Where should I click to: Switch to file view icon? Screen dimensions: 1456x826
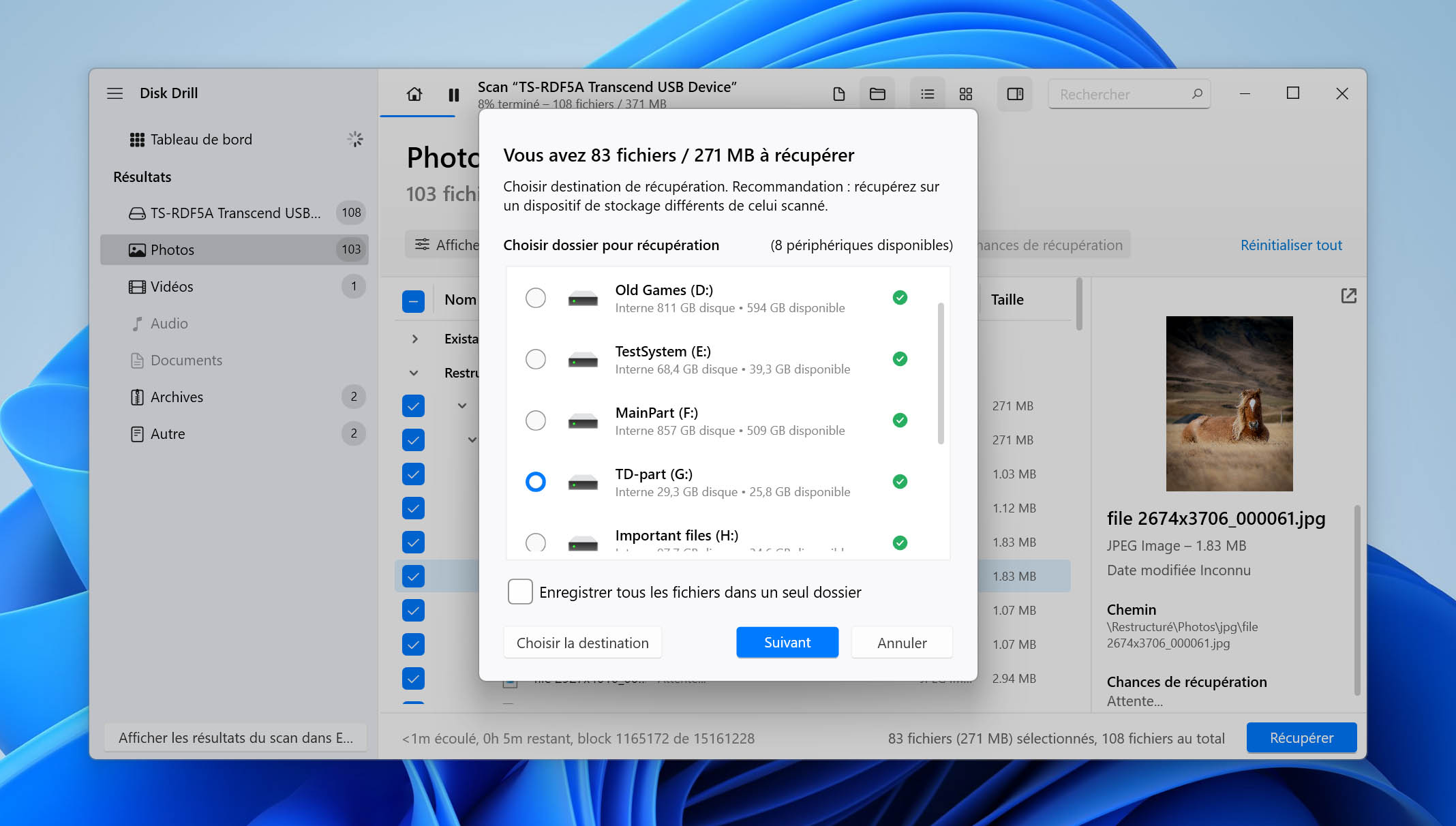(839, 94)
